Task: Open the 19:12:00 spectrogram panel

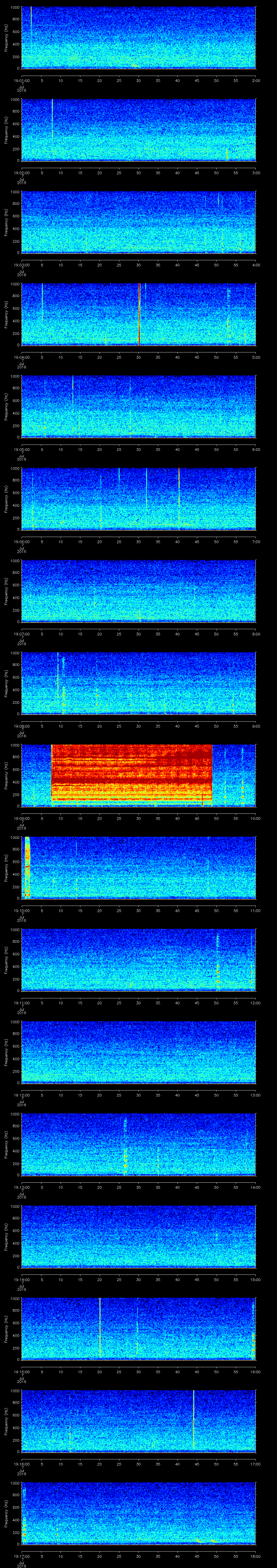Action: click(138, 1052)
